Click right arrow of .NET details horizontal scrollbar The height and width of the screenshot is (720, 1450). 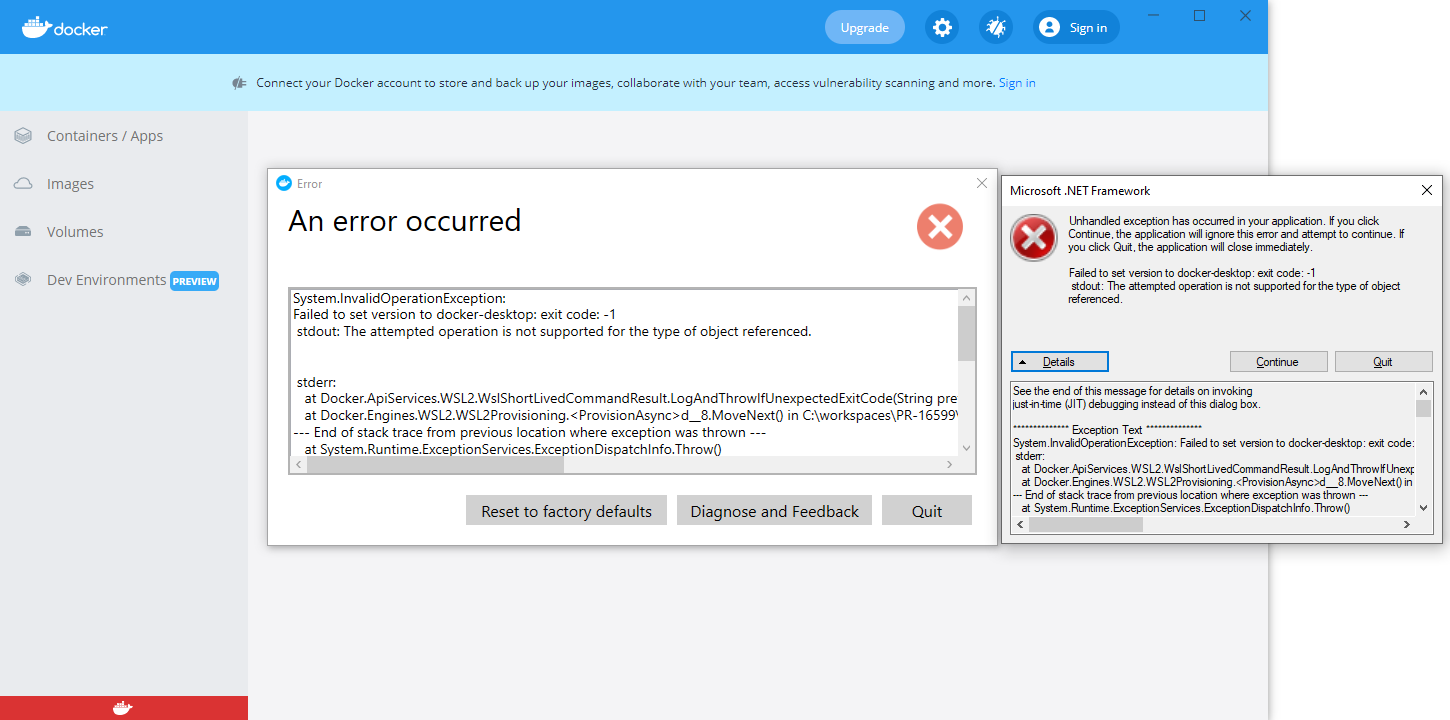1406,525
